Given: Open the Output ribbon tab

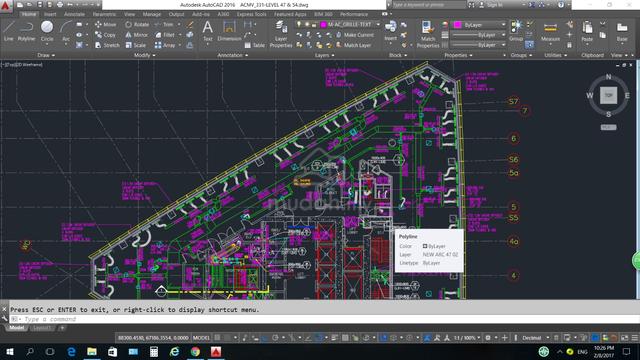Looking at the screenshot, I should pyautogui.click(x=176, y=14).
